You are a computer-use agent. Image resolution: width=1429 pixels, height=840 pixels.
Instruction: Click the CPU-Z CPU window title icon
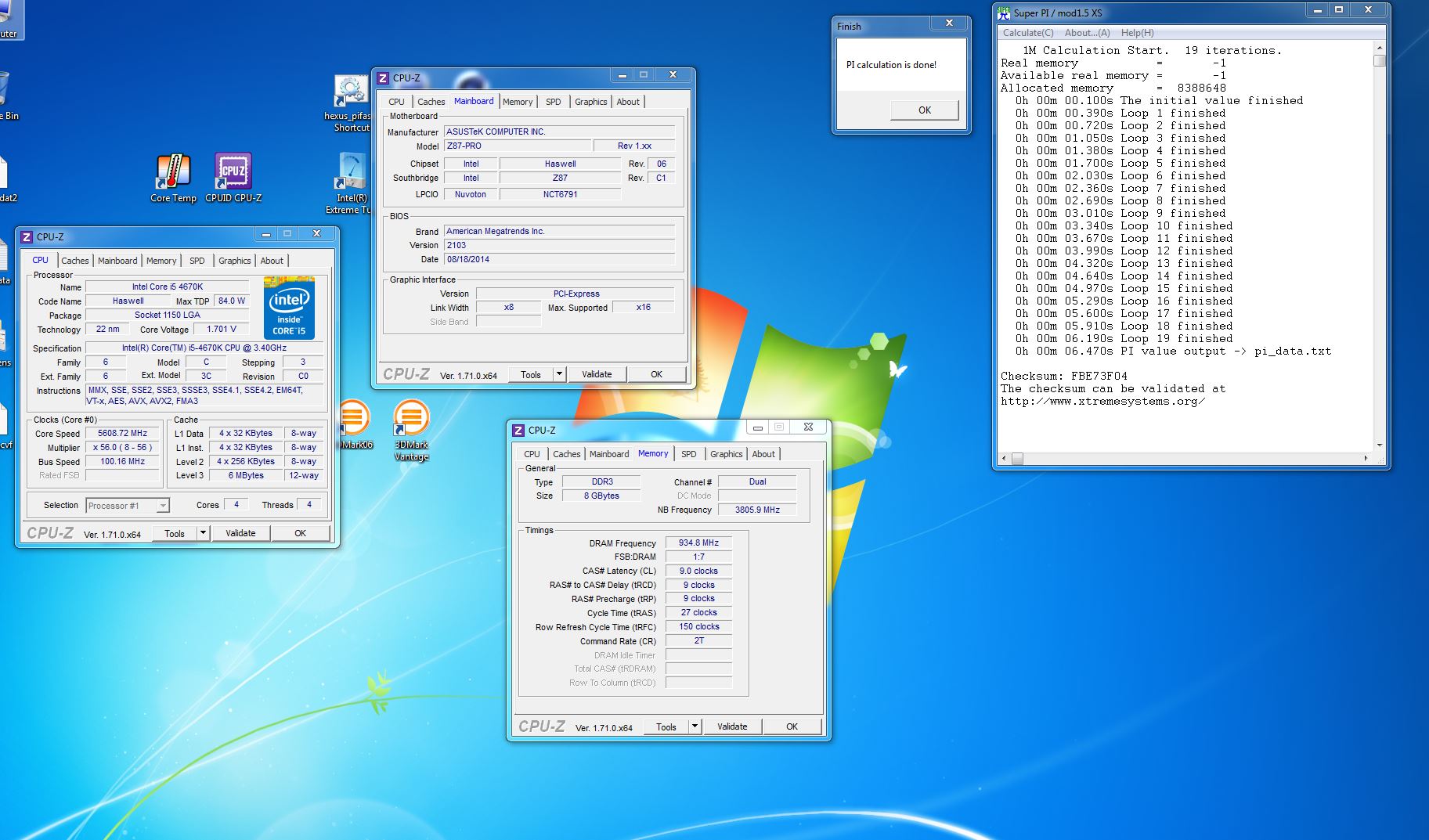point(27,237)
